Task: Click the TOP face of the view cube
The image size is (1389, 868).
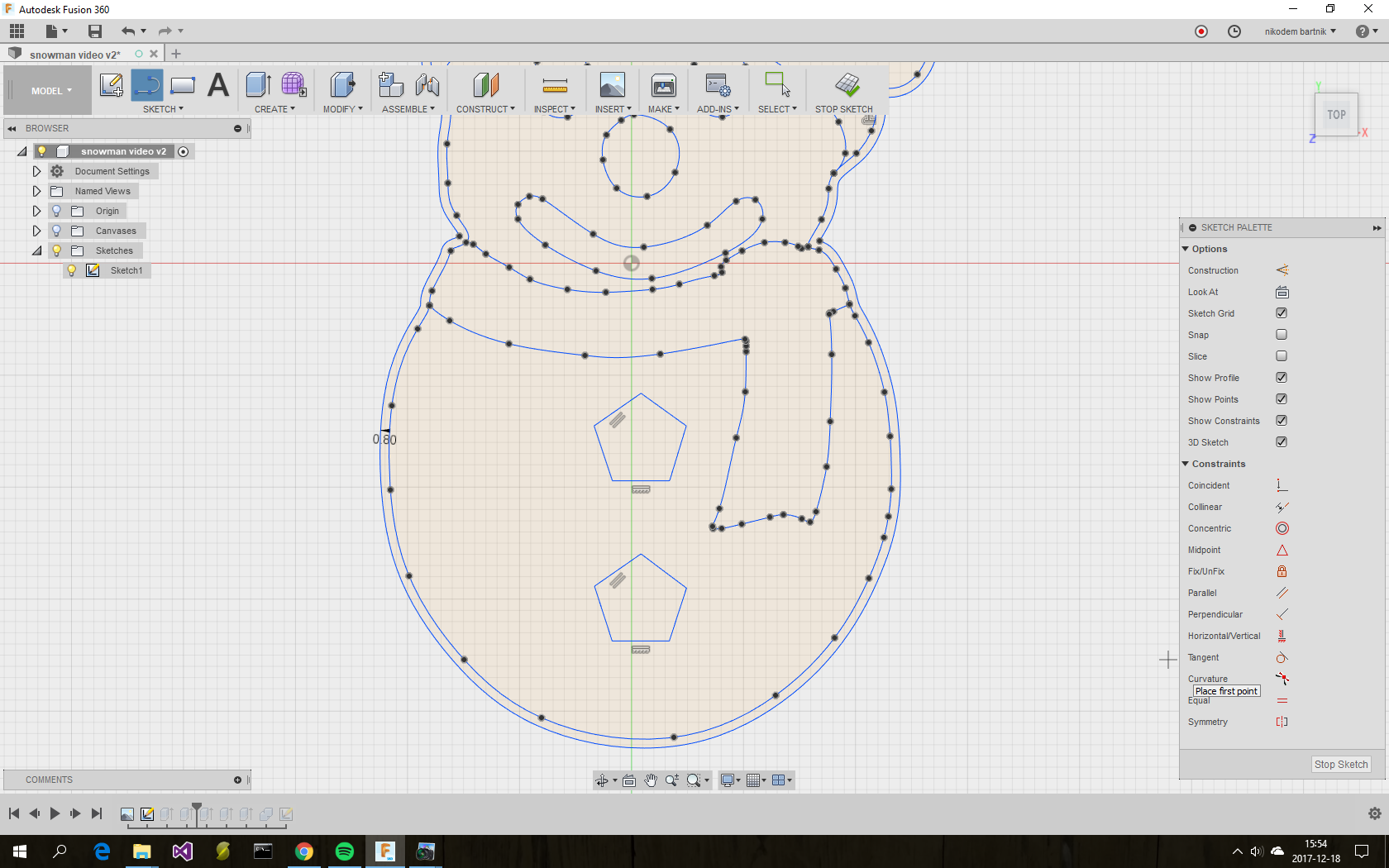Action: pos(1336,115)
